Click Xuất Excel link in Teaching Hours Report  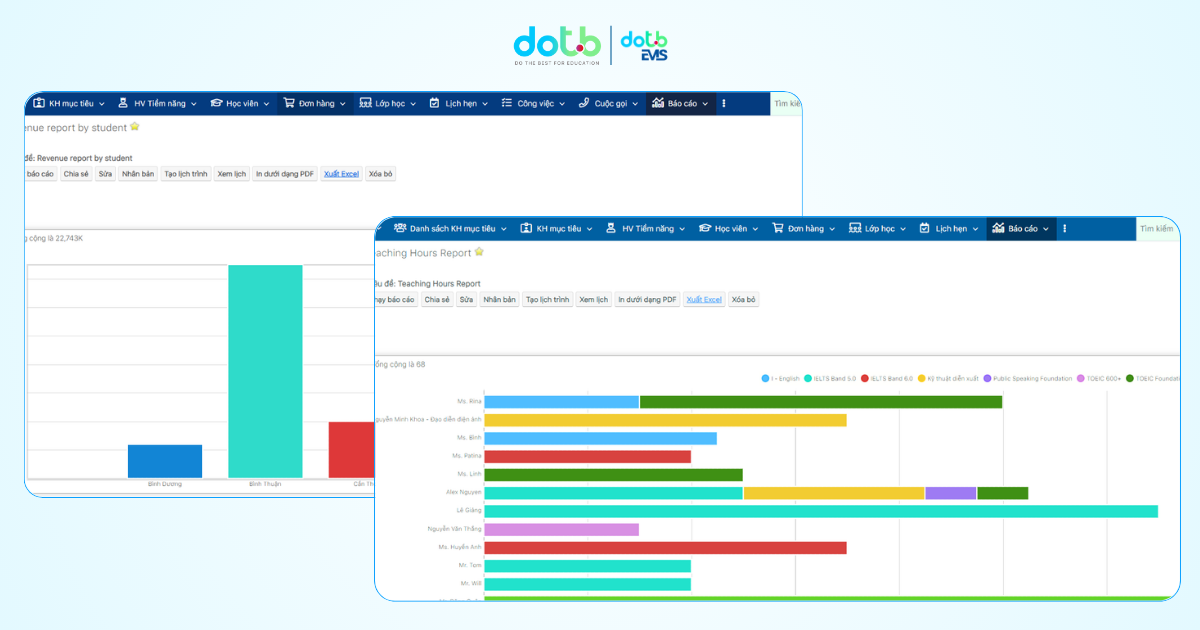(x=703, y=299)
